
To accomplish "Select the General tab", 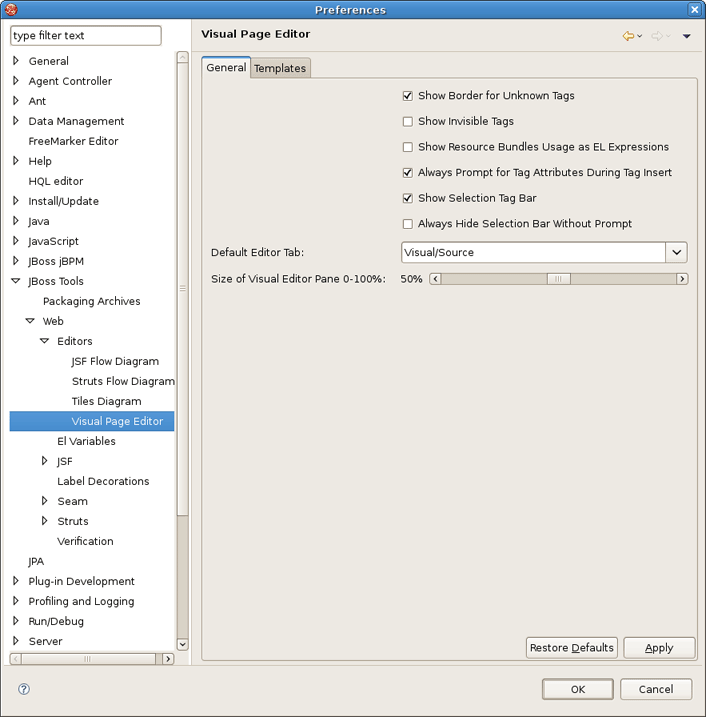I will [226, 68].
